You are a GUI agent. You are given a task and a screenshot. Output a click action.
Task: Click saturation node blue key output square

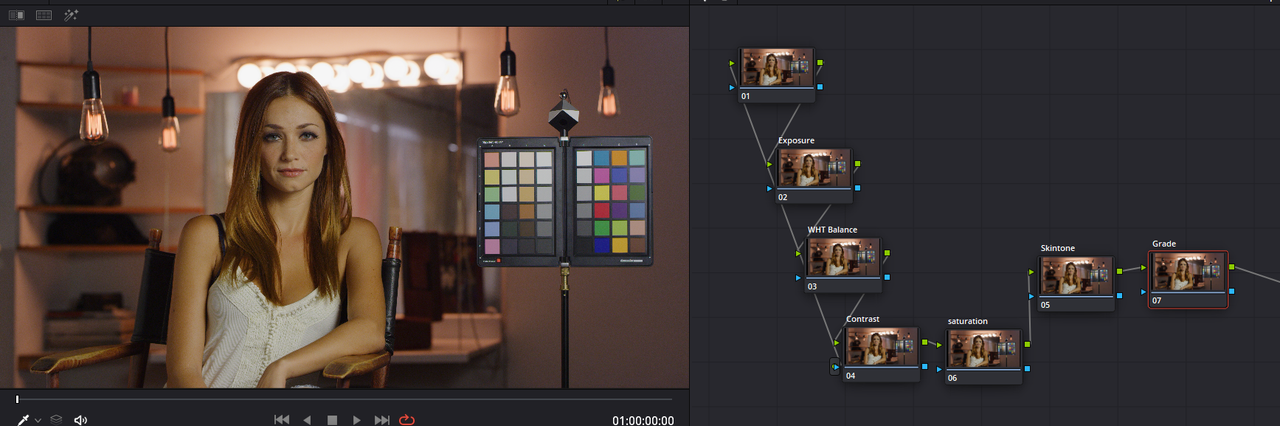[1027, 368]
